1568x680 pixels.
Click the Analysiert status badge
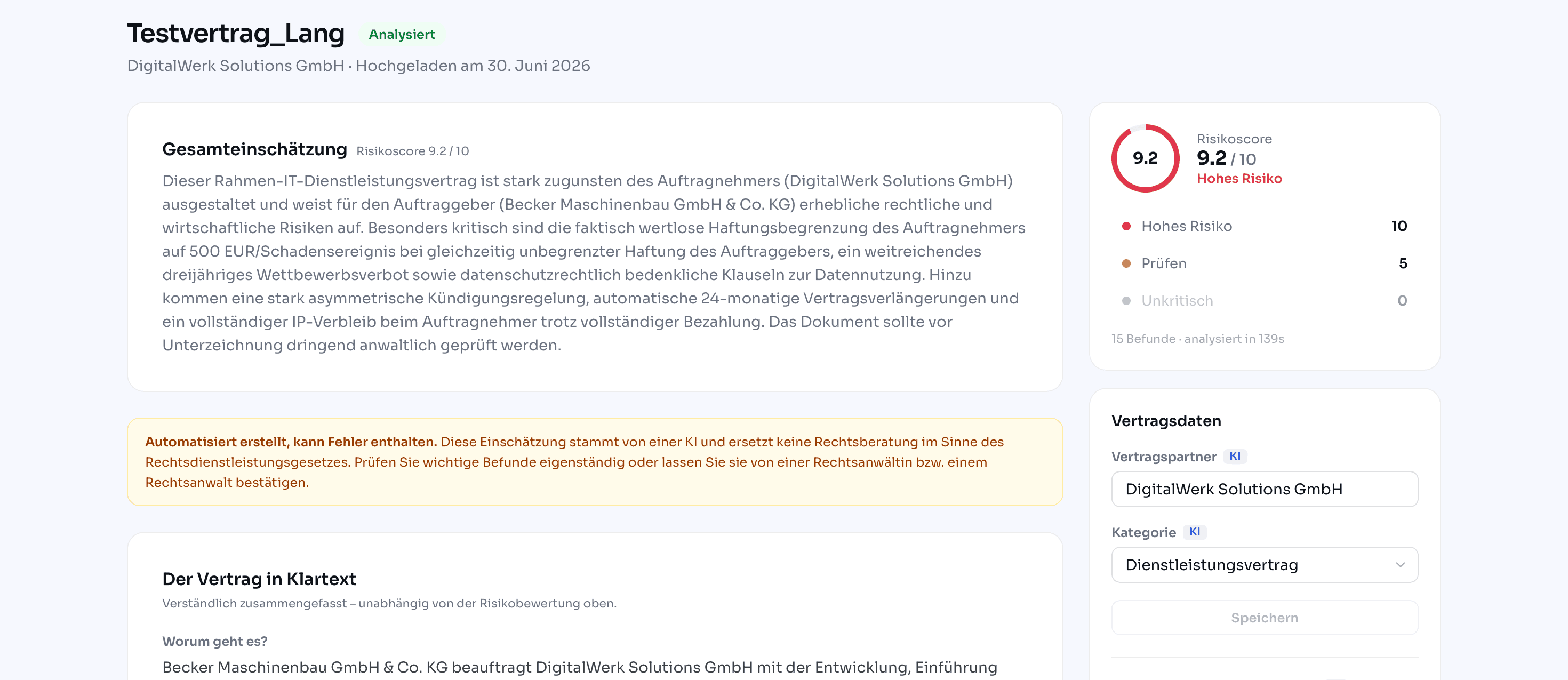point(402,34)
